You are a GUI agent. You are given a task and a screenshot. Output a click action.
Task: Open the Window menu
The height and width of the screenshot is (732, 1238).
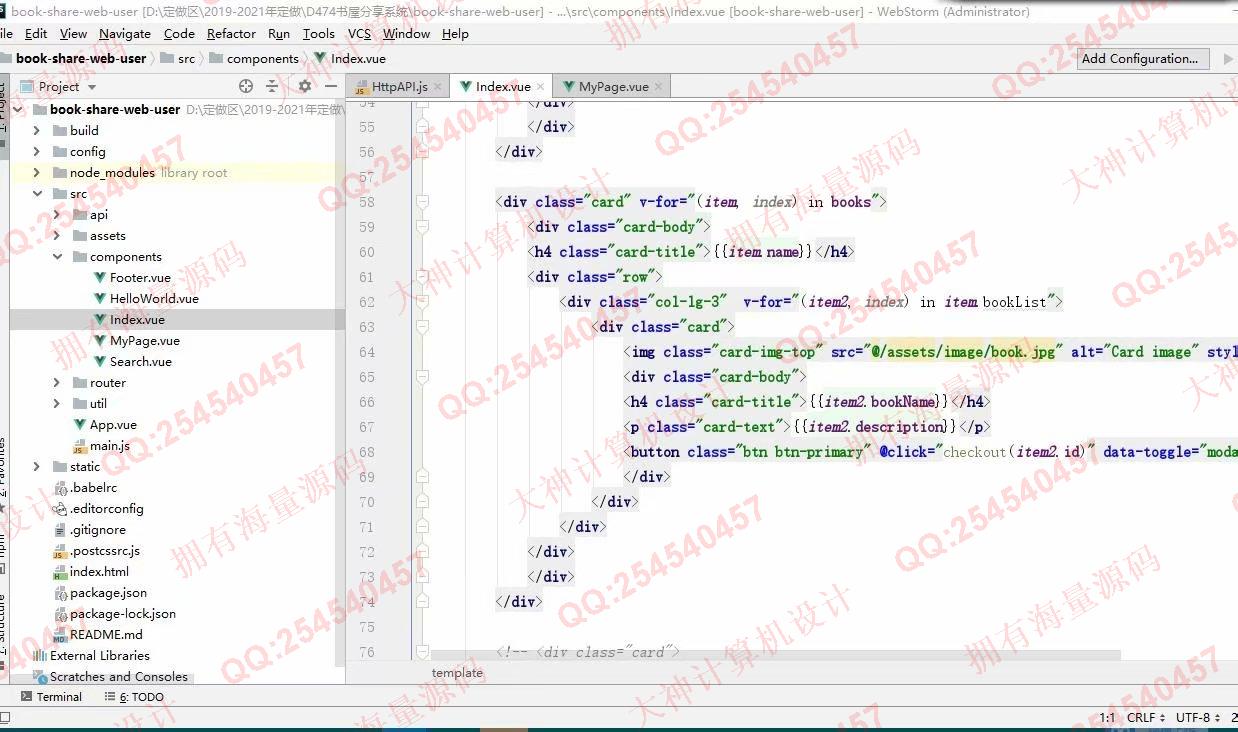click(x=406, y=33)
